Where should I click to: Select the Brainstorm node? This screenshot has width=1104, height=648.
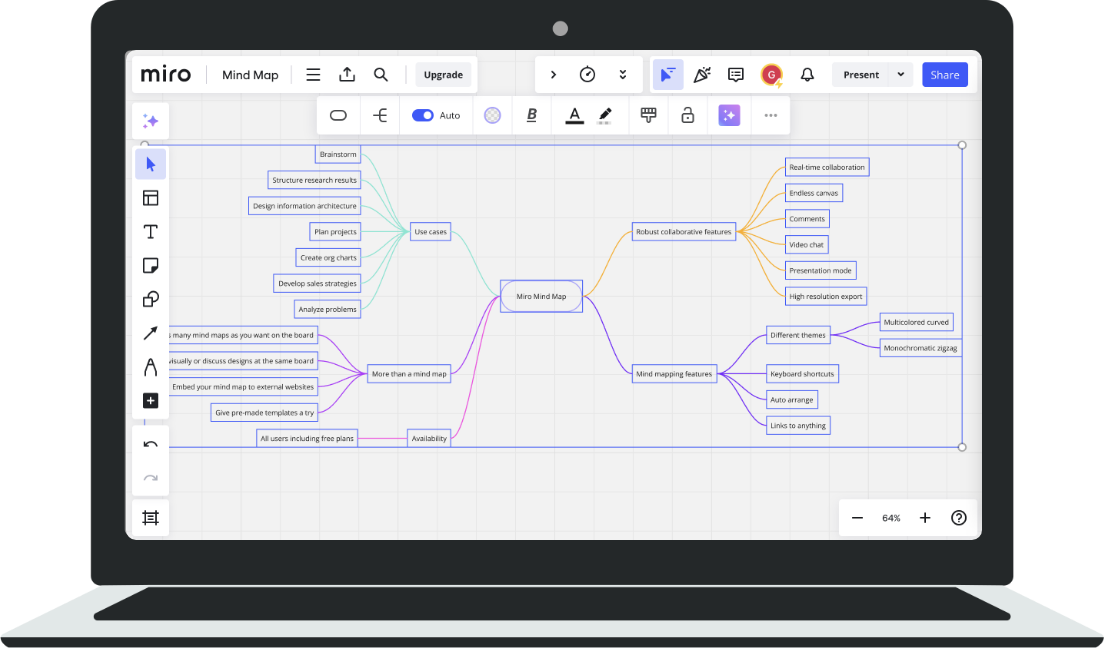pos(338,154)
